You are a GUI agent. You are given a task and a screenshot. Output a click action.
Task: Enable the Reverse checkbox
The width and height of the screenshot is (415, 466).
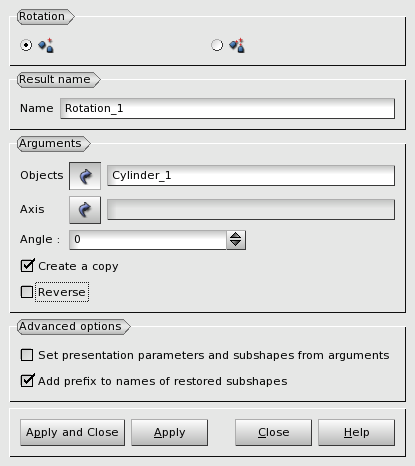tap(27, 292)
